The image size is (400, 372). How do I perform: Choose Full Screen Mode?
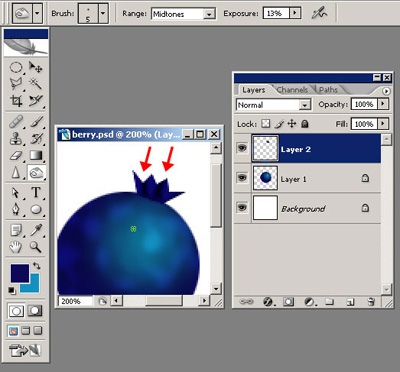click(x=38, y=331)
